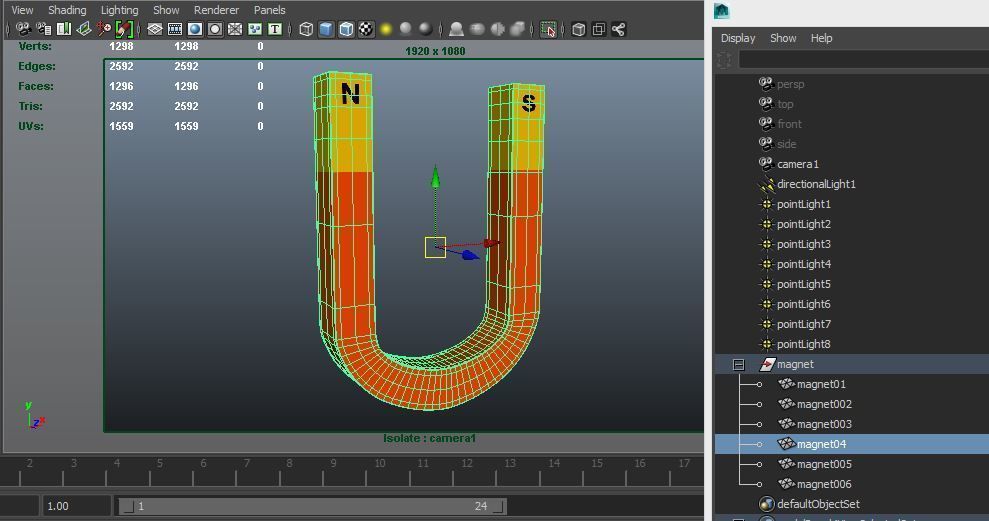The image size is (989, 521).
Task: Select magnet006 in the Outliner
Action: click(824, 484)
